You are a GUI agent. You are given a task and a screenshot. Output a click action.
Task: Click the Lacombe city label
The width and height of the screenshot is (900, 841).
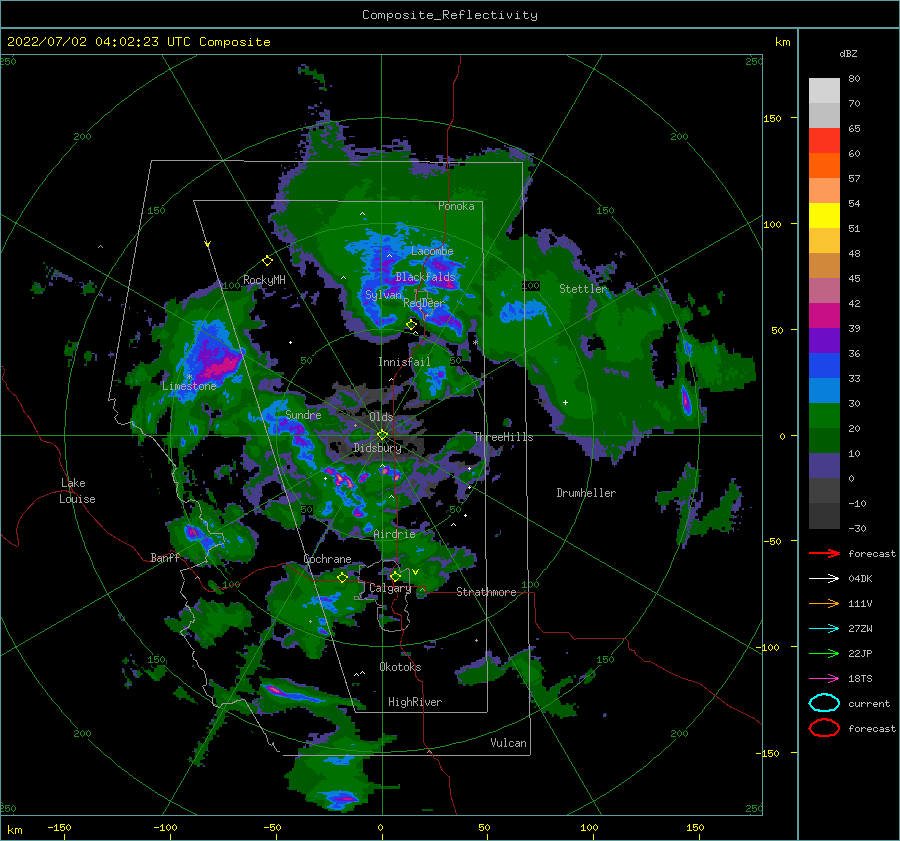pos(432,251)
